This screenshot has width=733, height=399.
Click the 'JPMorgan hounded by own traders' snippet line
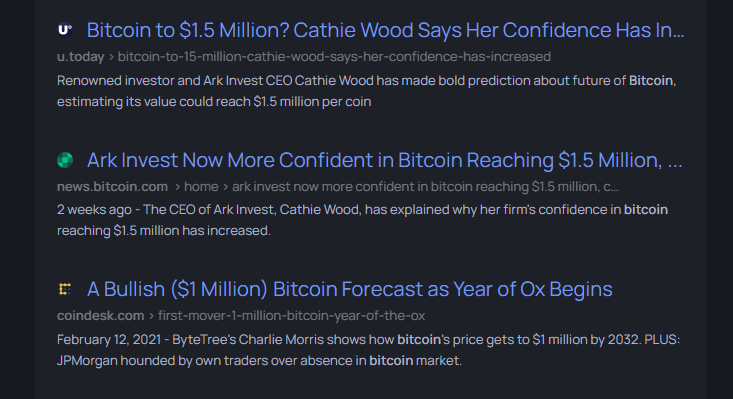[259, 361]
